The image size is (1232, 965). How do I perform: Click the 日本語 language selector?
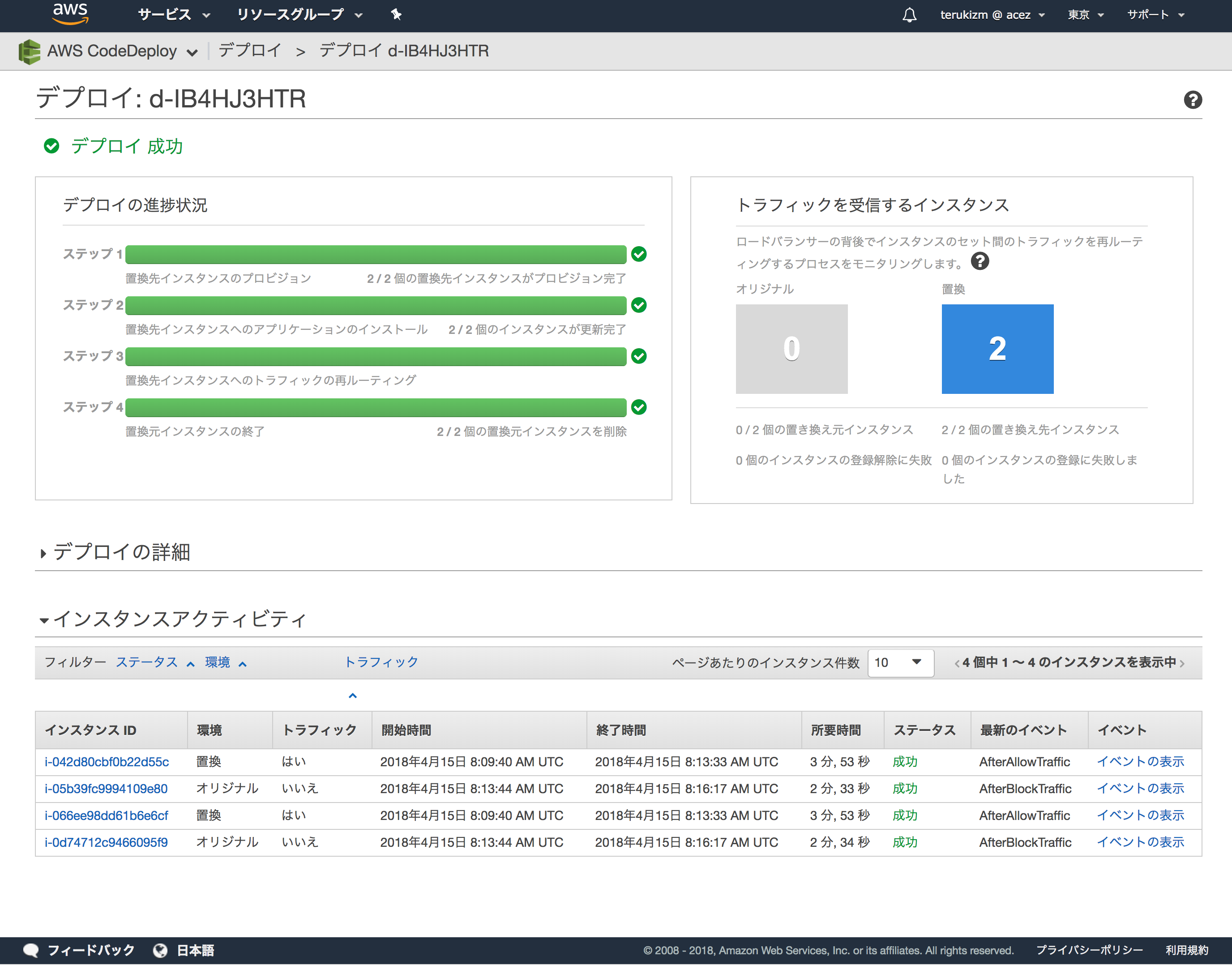[196, 950]
